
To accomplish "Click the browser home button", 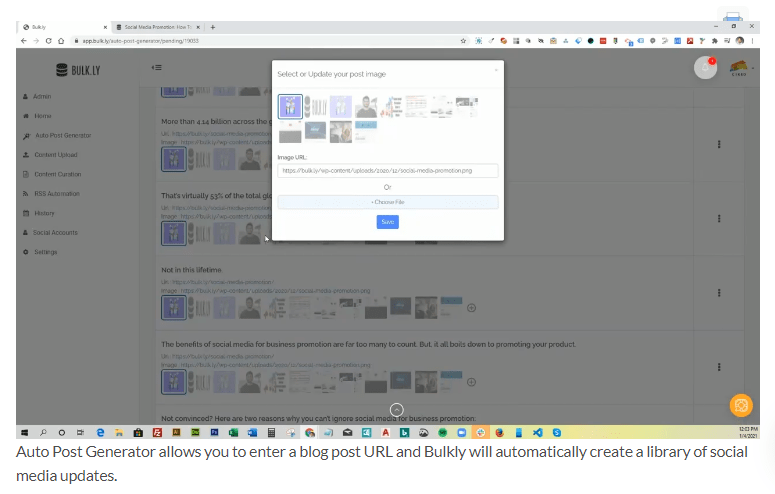I will [x=61, y=41].
